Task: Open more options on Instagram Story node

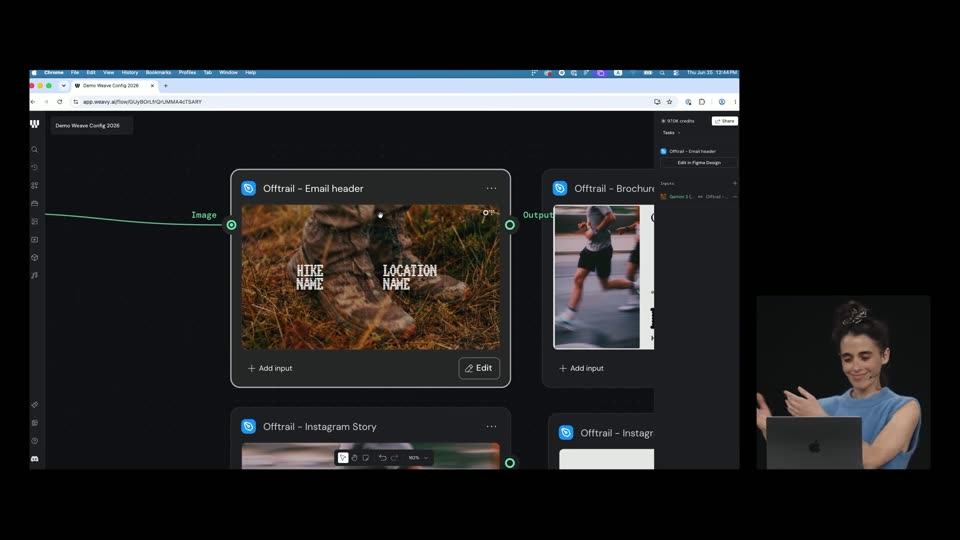Action: [492, 427]
